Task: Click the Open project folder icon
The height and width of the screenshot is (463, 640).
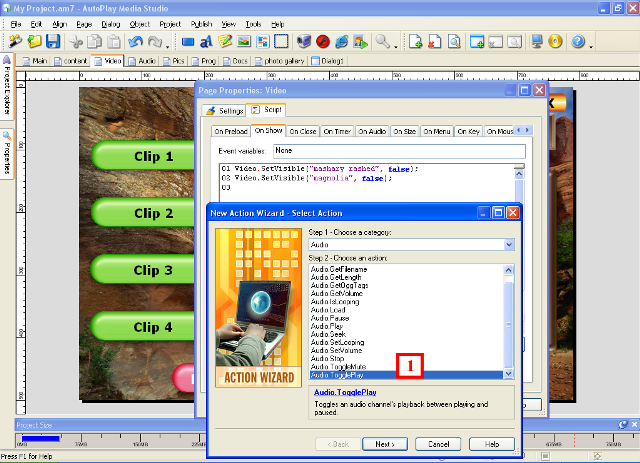Action: pyautogui.click(x=35, y=42)
